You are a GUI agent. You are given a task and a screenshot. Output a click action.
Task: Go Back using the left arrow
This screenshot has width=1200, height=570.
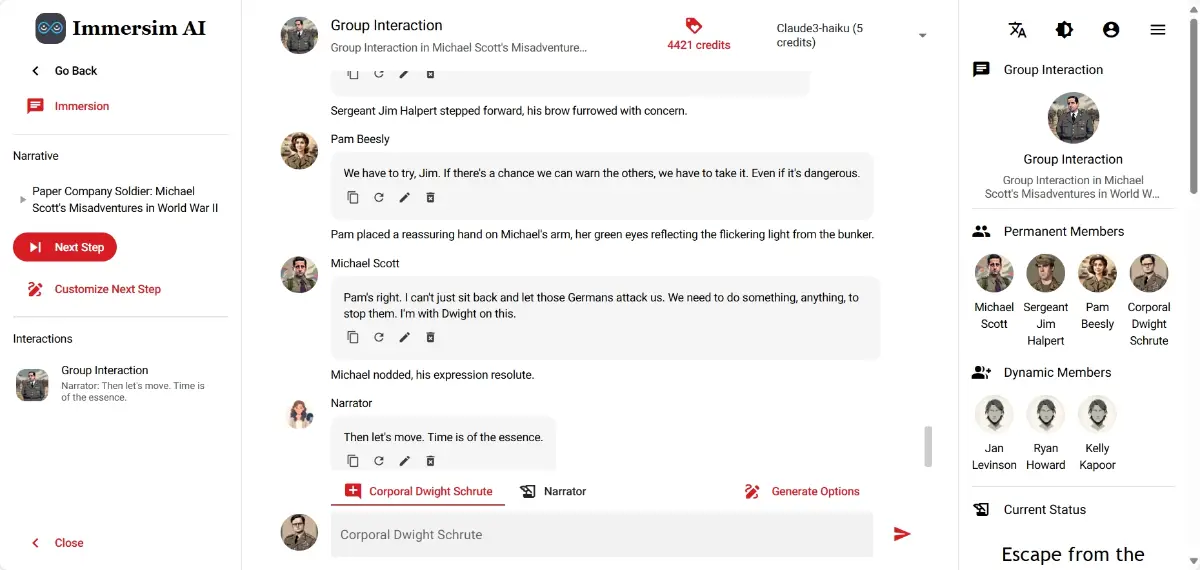pos(36,71)
